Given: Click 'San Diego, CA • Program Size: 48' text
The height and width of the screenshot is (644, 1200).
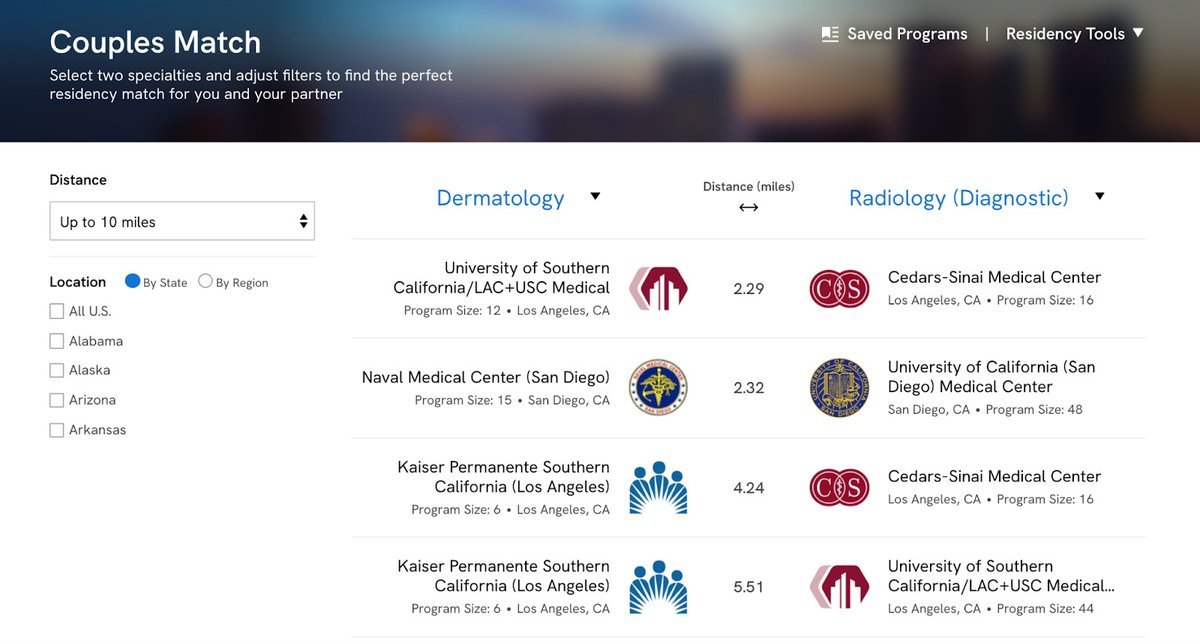Looking at the screenshot, I should click(985, 409).
